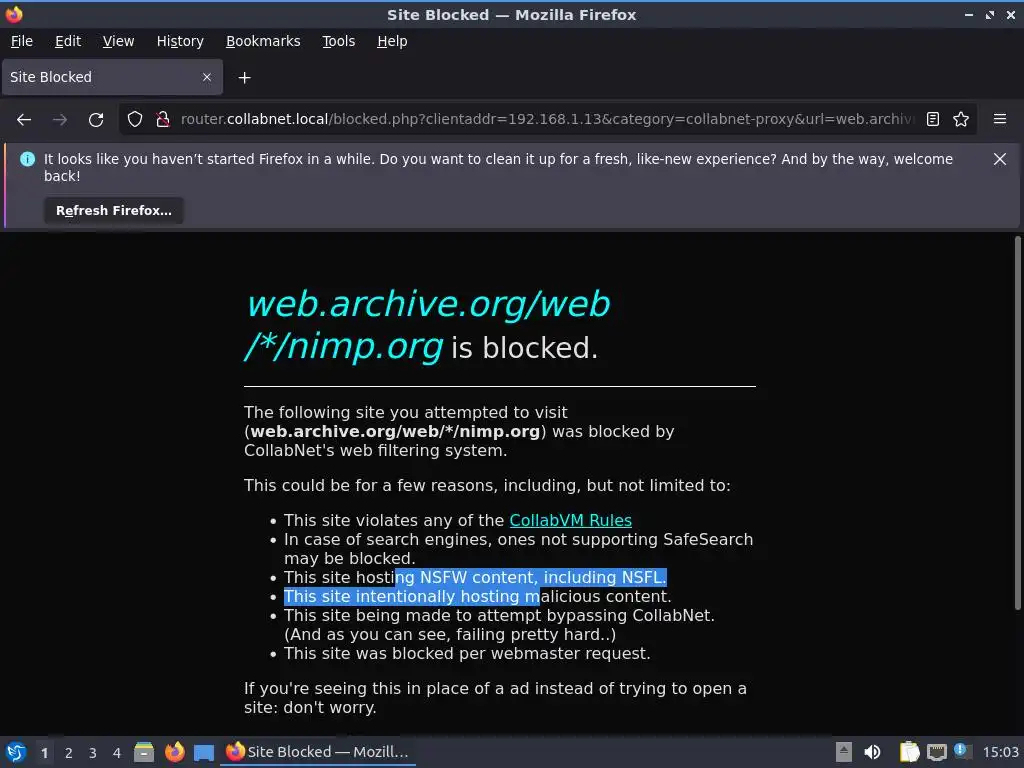Image resolution: width=1024 pixels, height=768 pixels.
Task: Click text 'This site being made to attempt bypassing CollabNet.'
Action: click(499, 616)
